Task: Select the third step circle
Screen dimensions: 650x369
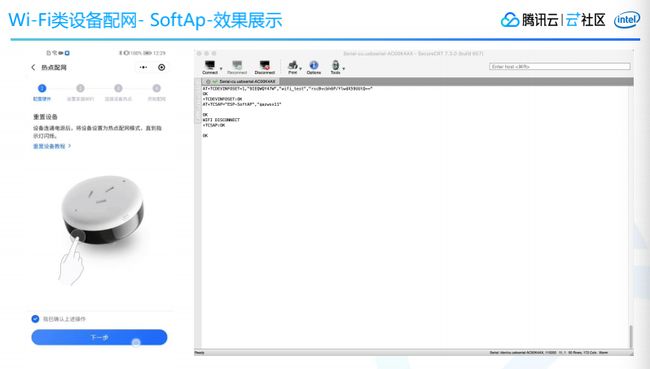Action: tap(119, 88)
